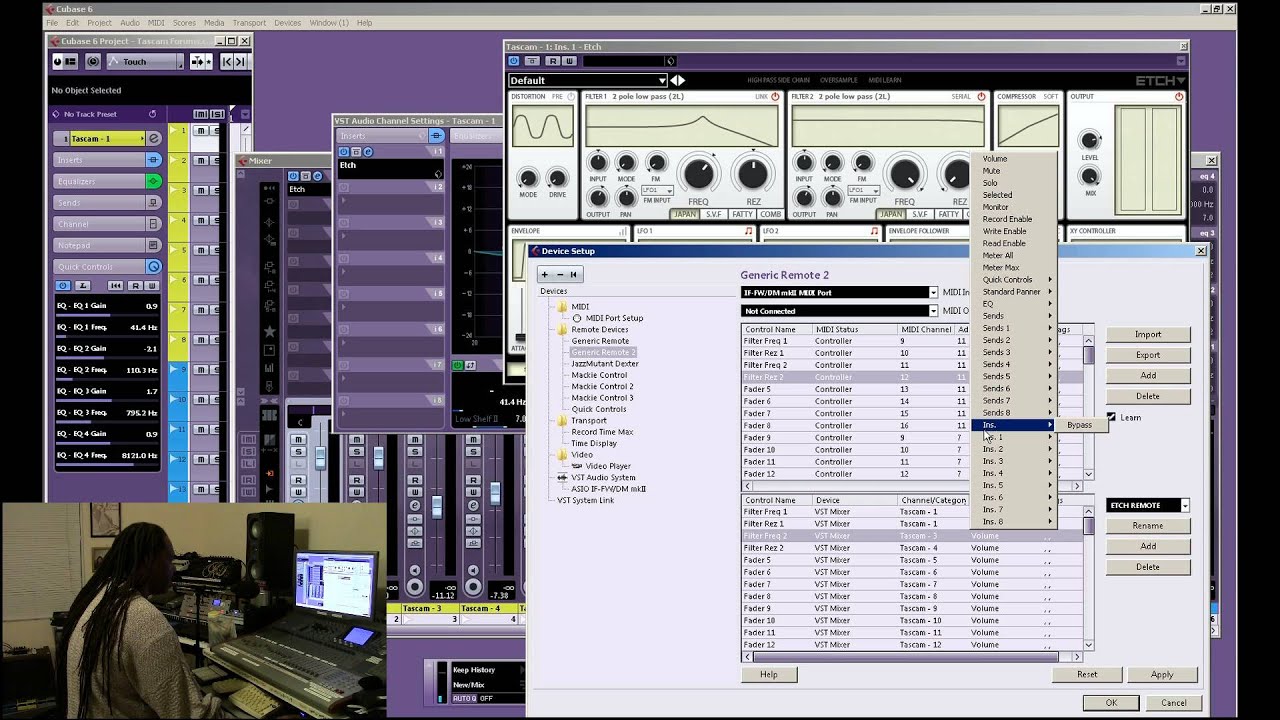Image resolution: width=1280 pixels, height=720 pixels.
Task: Toggle Distortion power button
Action: coord(570,97)
